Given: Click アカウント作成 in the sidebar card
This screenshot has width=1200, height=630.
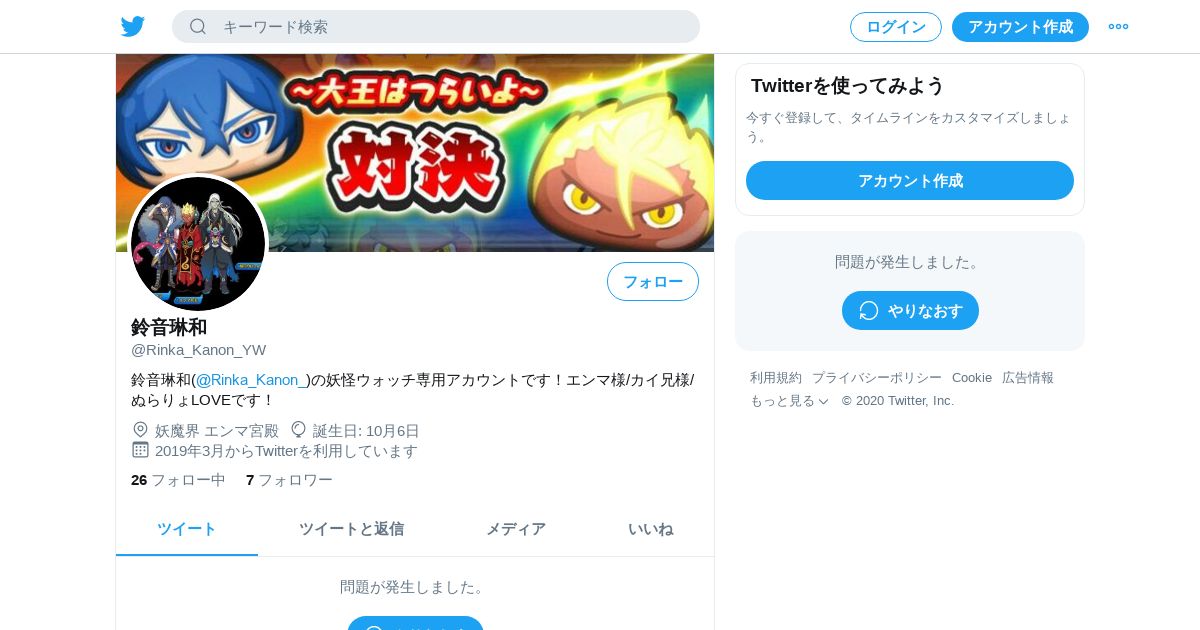Looking at the screenshot, I should (910, 181).
